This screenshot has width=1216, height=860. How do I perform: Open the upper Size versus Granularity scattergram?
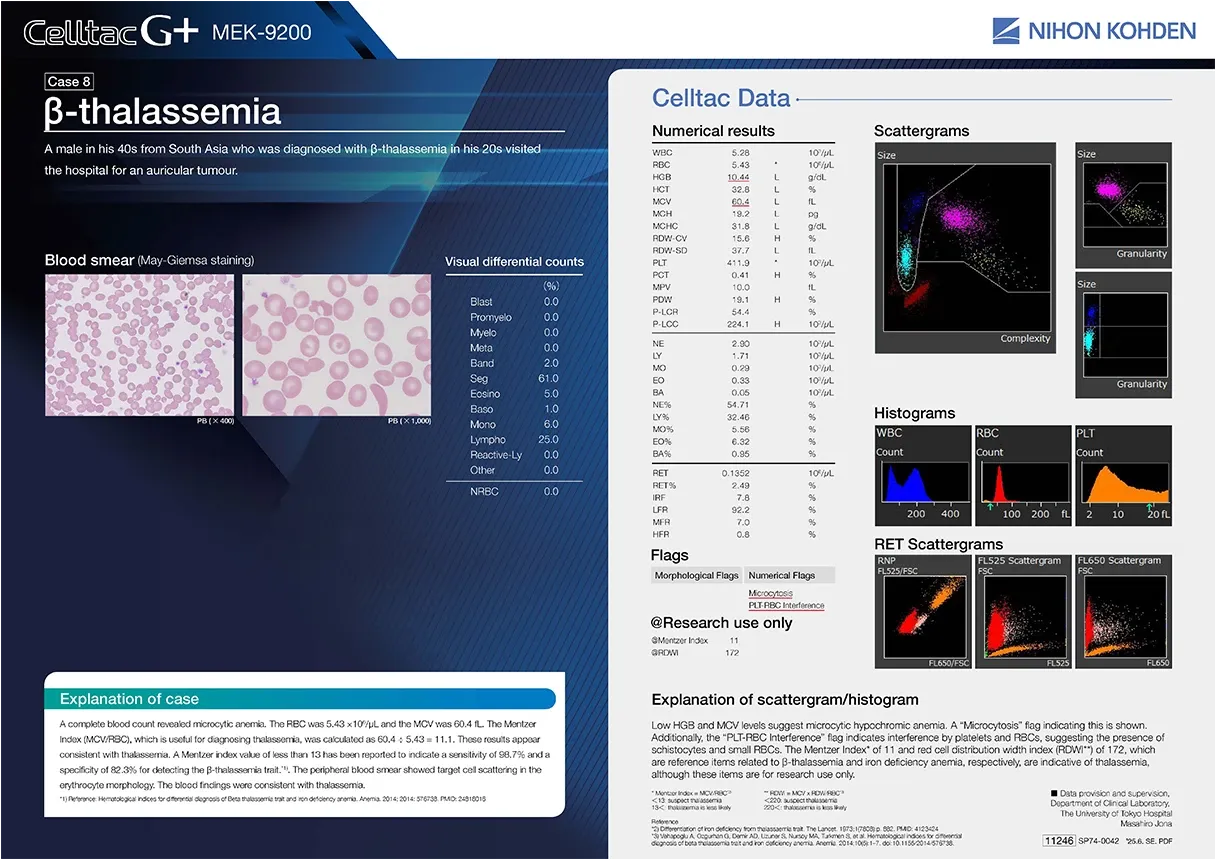1123,203
